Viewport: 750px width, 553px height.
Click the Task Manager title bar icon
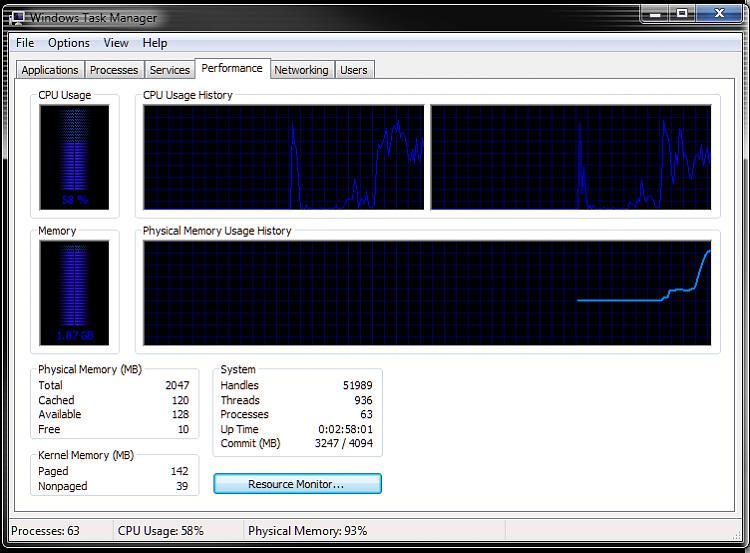pyautogui.click(x=17, y=18)
